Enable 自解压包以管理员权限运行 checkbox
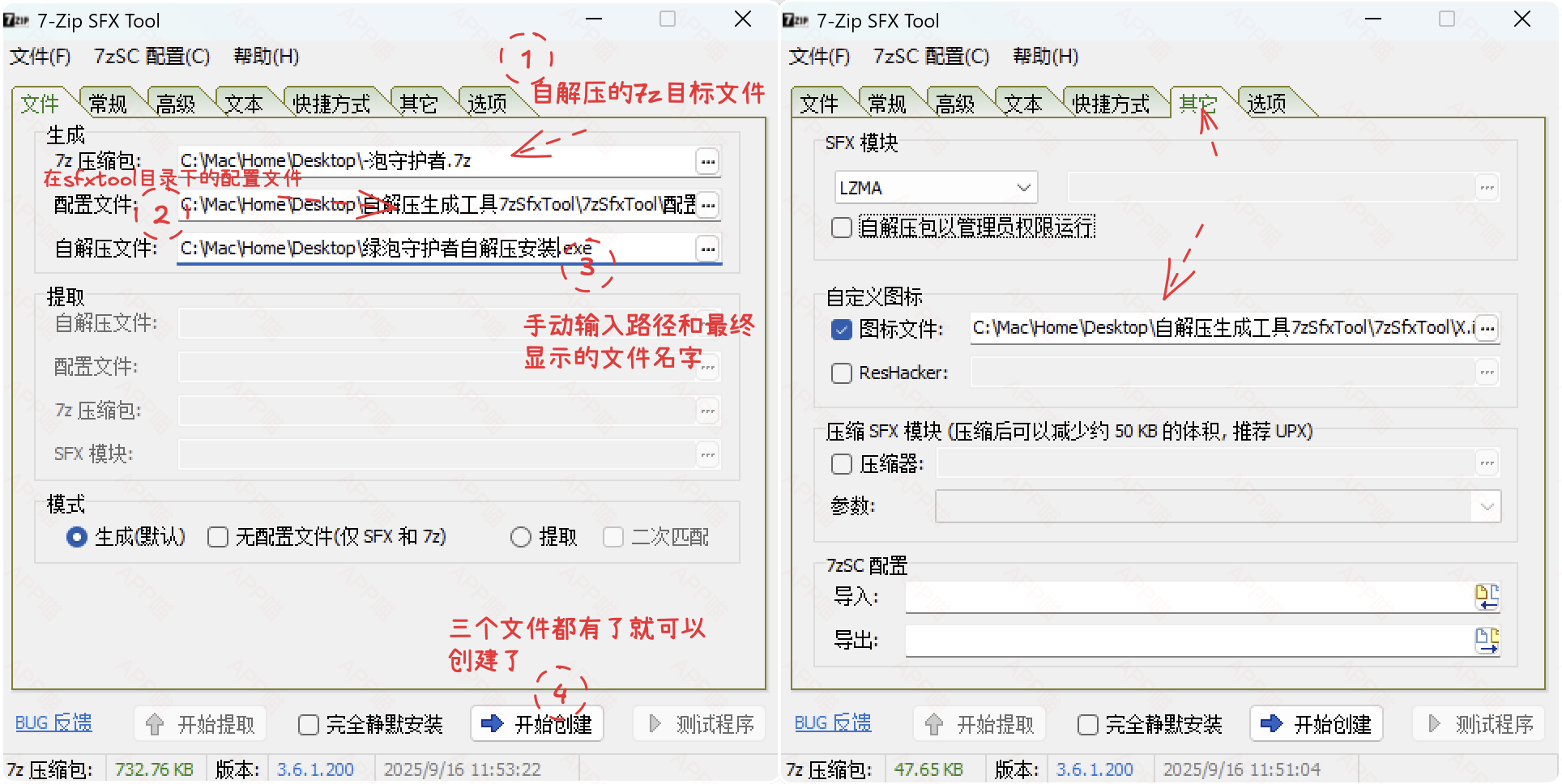The height and width of the screenshot is (784, 1562). pyautogui.click(x=842, y=228)
